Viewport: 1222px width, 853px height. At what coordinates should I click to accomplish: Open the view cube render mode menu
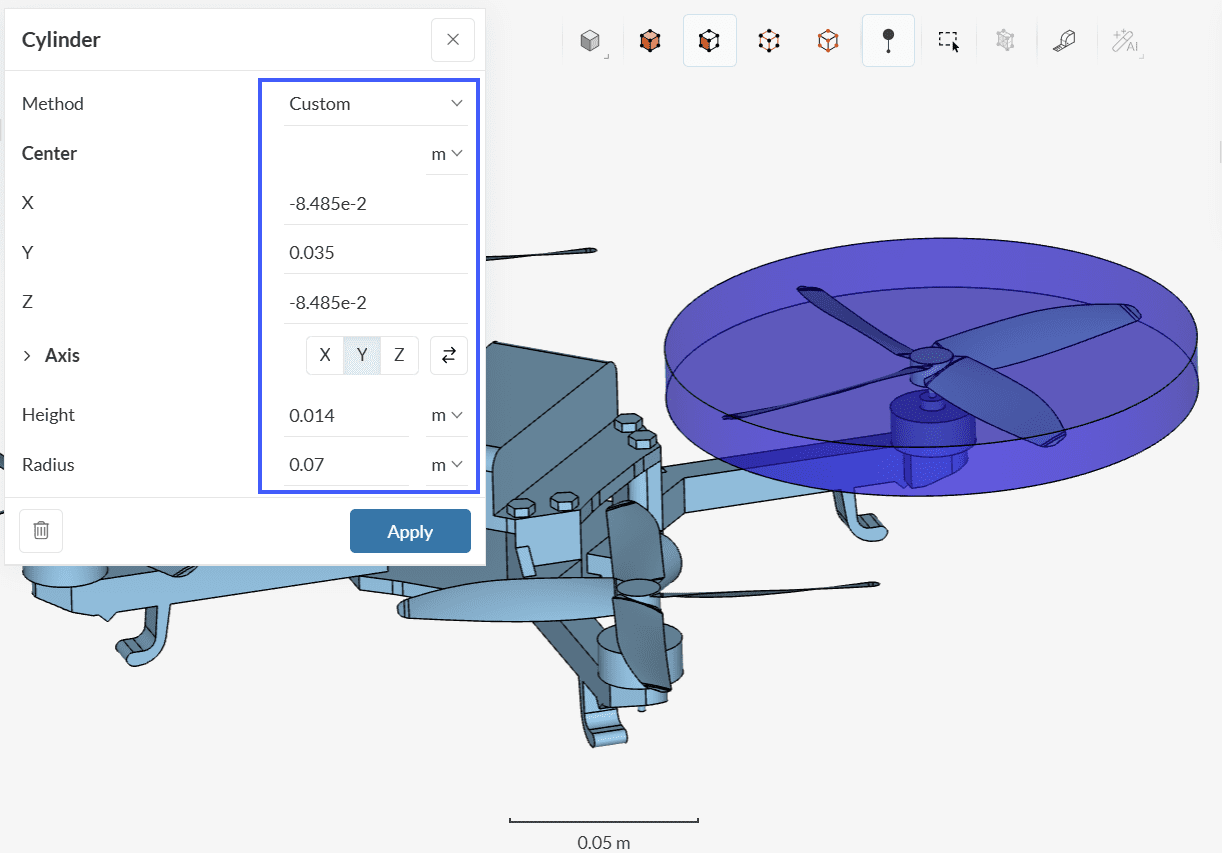pos(591,41)
